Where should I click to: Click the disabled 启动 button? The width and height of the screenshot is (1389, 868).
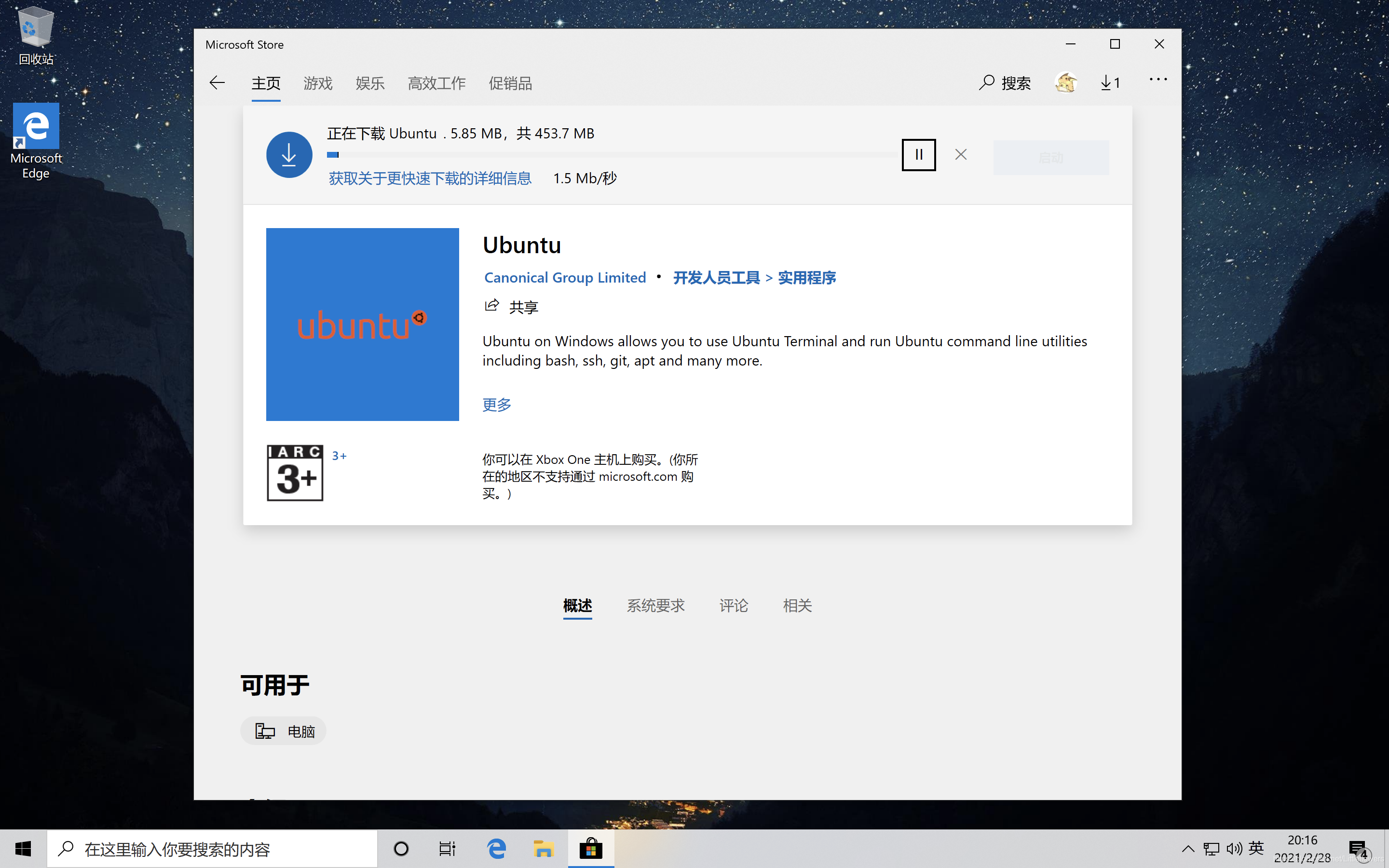(1051, 157)
